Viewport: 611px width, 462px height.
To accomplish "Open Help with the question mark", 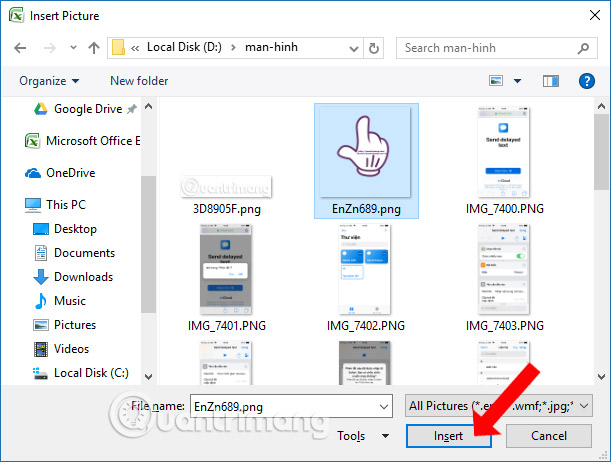I will [586, 81].
